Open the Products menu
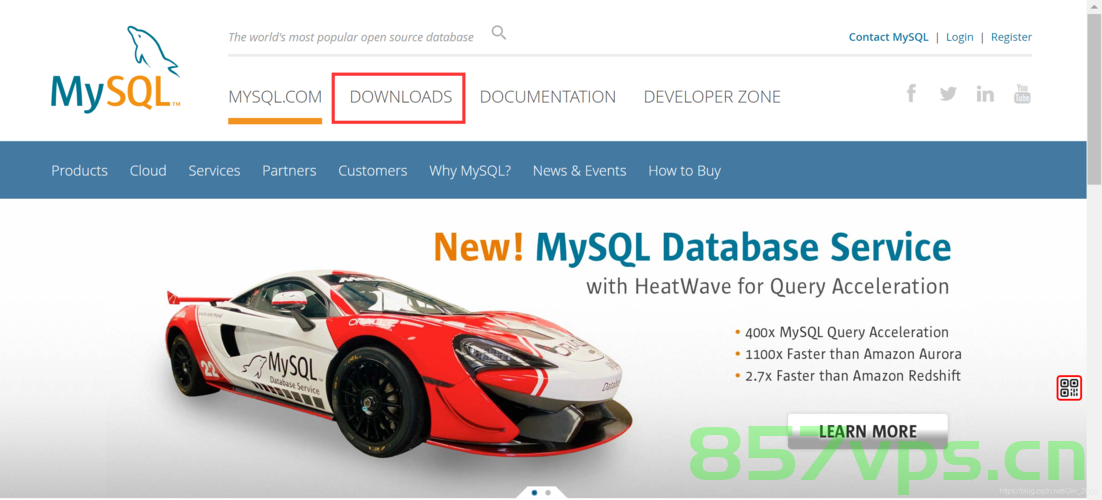 tap(79, 171)
